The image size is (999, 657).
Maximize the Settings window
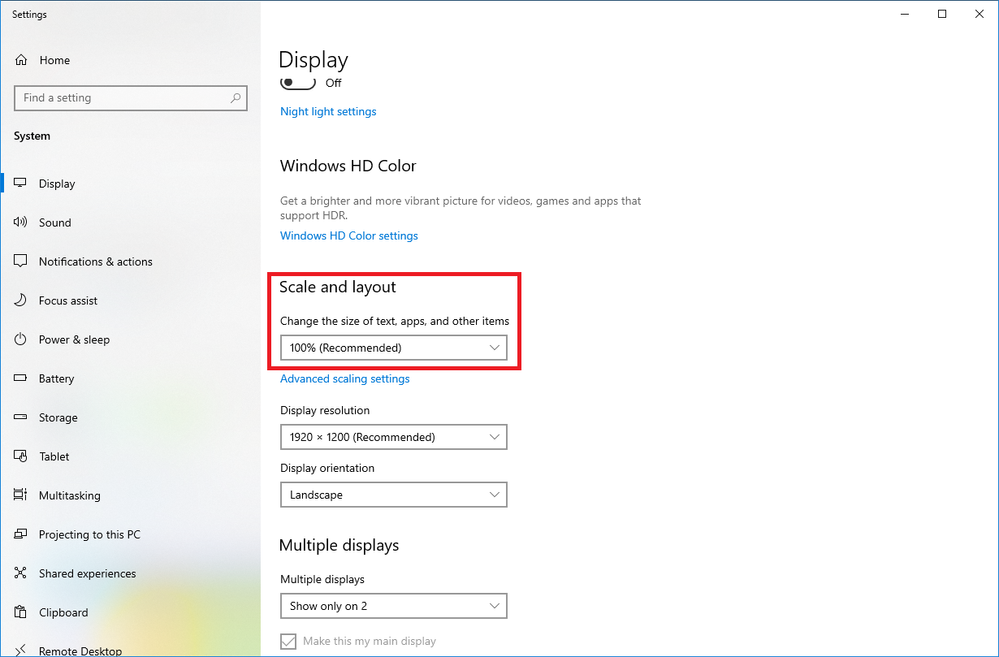point(942,14)
